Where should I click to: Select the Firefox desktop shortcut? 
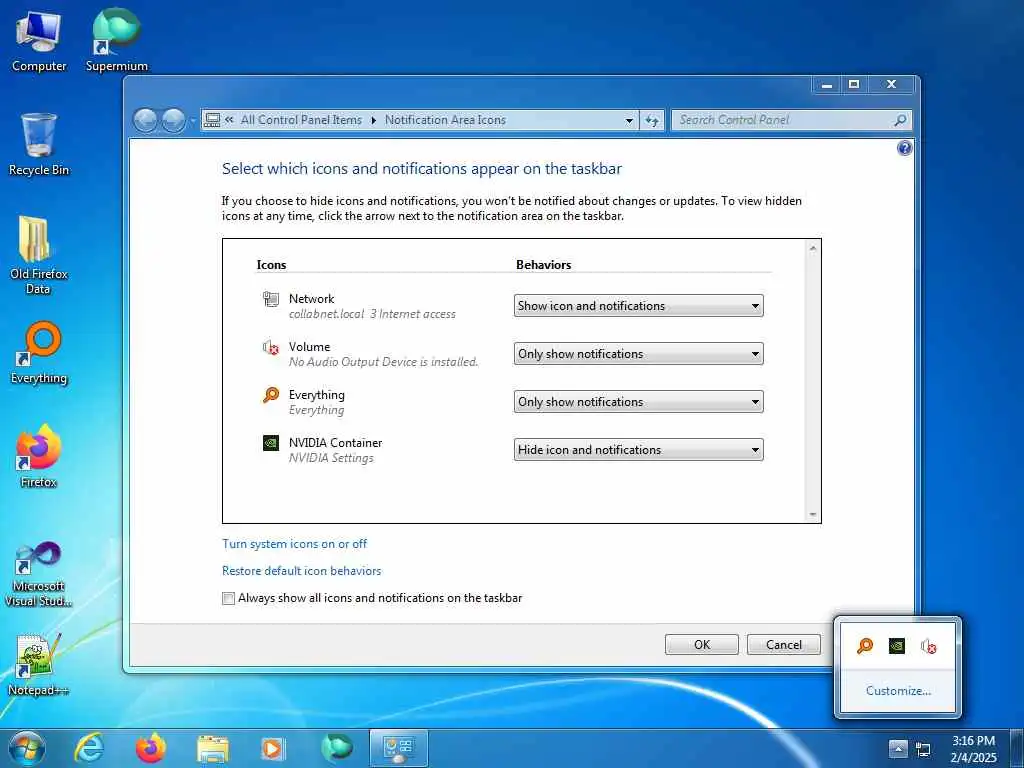point(39,457)
